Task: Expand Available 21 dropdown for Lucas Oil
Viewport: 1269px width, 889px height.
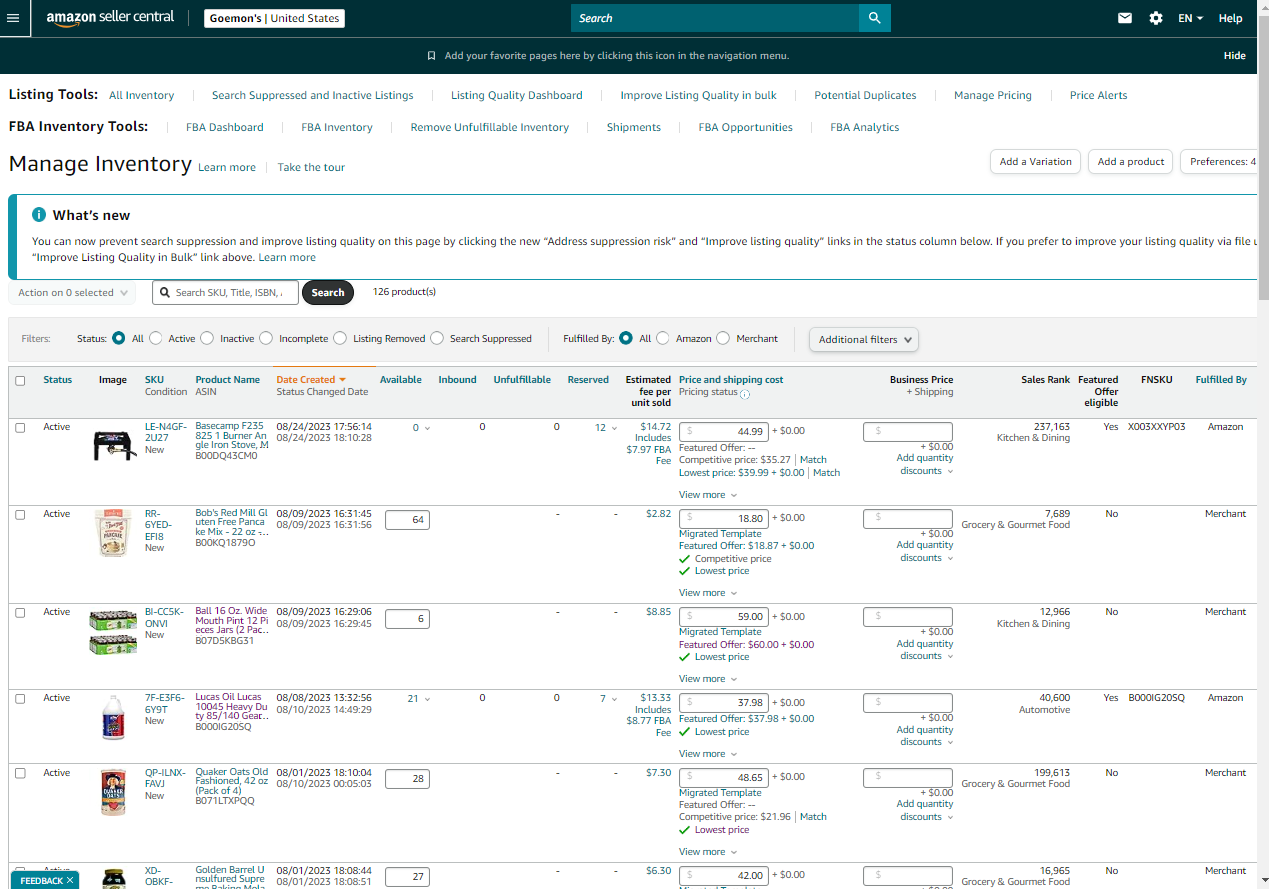Action: pos(419,699)
